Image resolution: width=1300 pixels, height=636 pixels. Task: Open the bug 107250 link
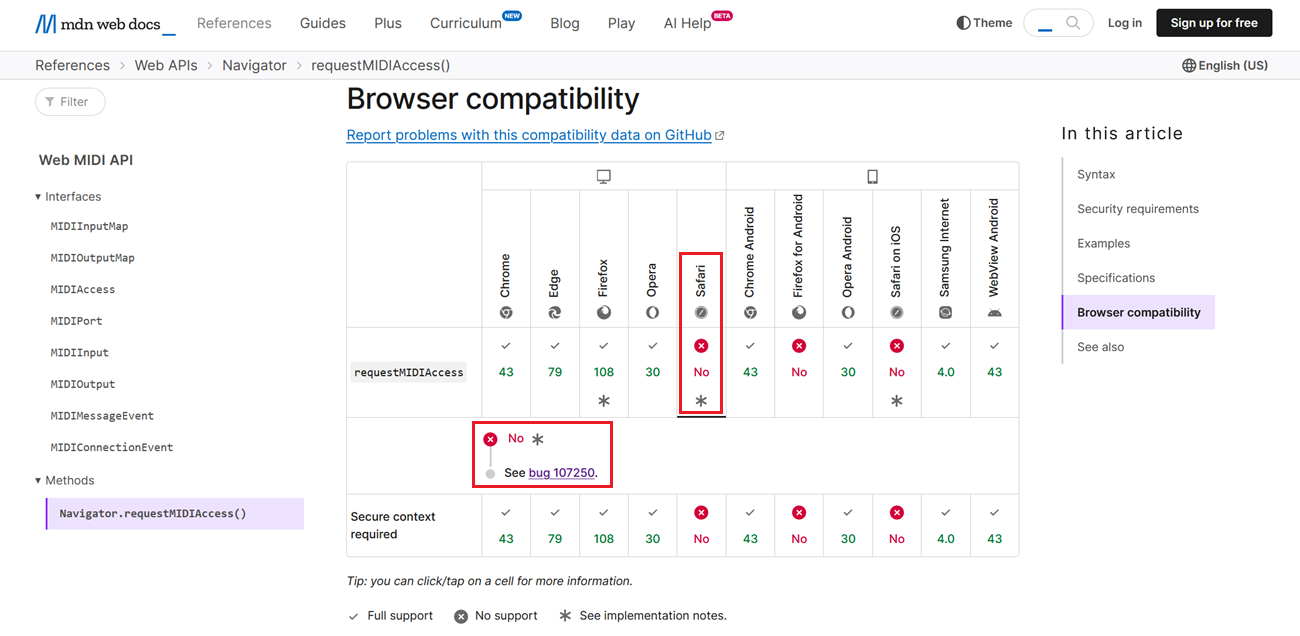point(561,473)
